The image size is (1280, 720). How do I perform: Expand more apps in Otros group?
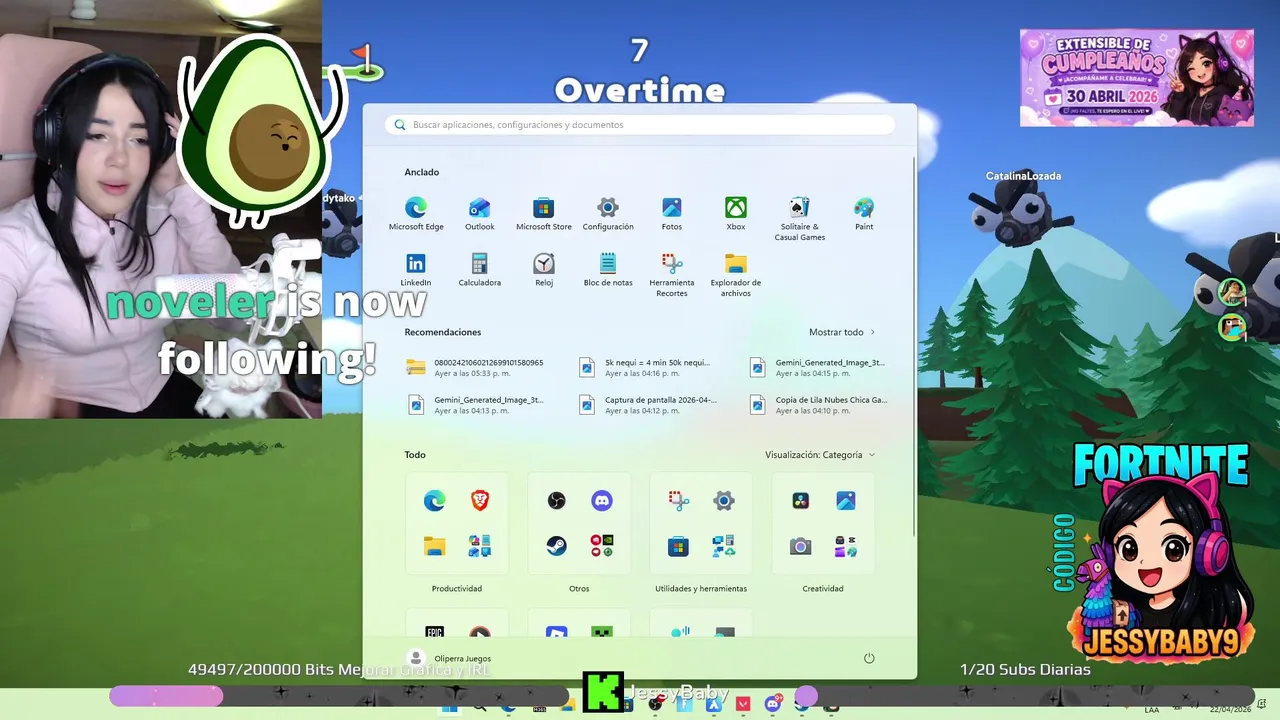[x=602, y=546]
